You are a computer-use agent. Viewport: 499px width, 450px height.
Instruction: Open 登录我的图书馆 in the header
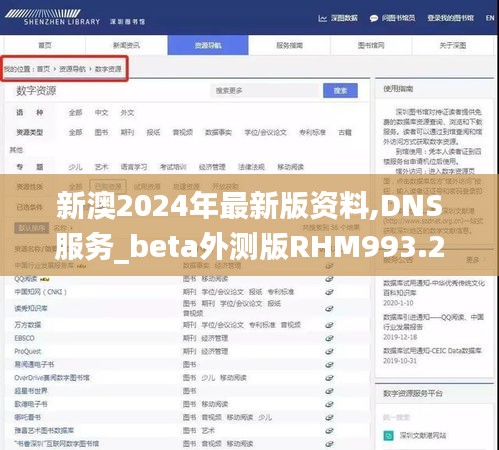[x=450, y=18]
